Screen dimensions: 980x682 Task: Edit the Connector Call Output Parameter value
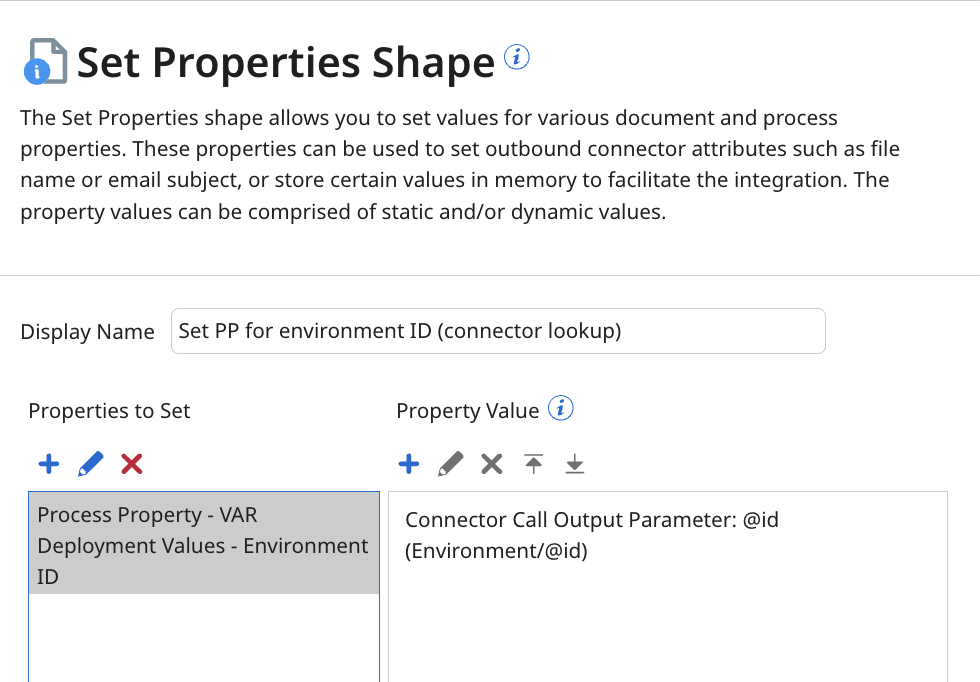pyautogui.click(x=450, y=463)
